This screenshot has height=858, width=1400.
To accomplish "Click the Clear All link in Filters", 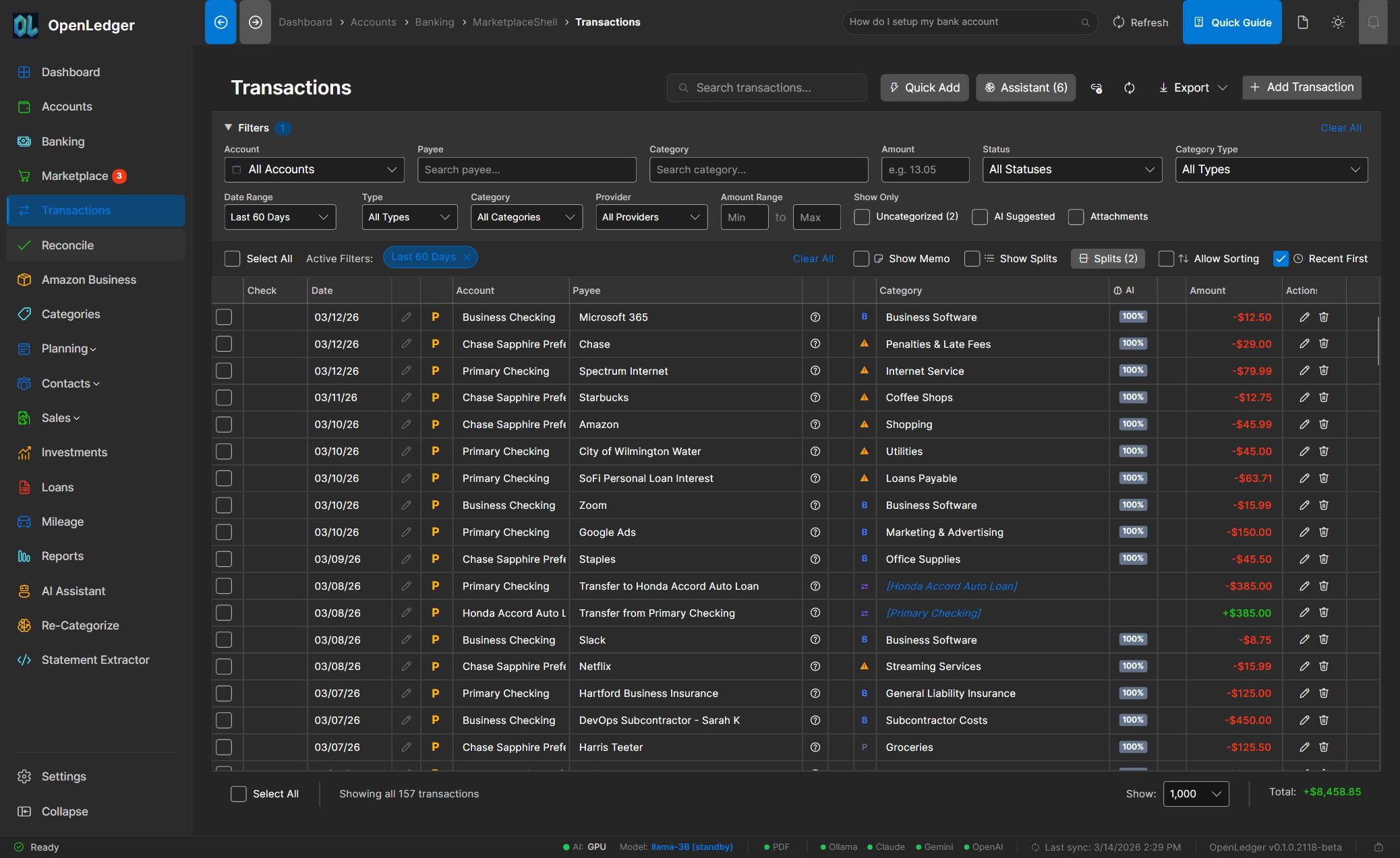I will coord(1341,128).
